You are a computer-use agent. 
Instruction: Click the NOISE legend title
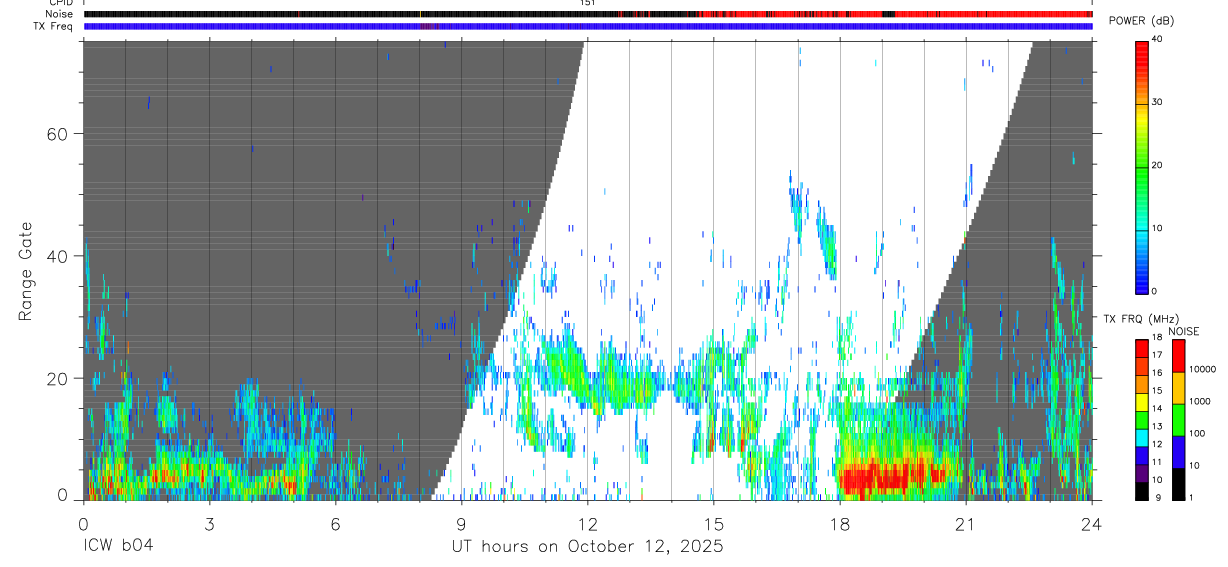click(x=1183, y=331)
